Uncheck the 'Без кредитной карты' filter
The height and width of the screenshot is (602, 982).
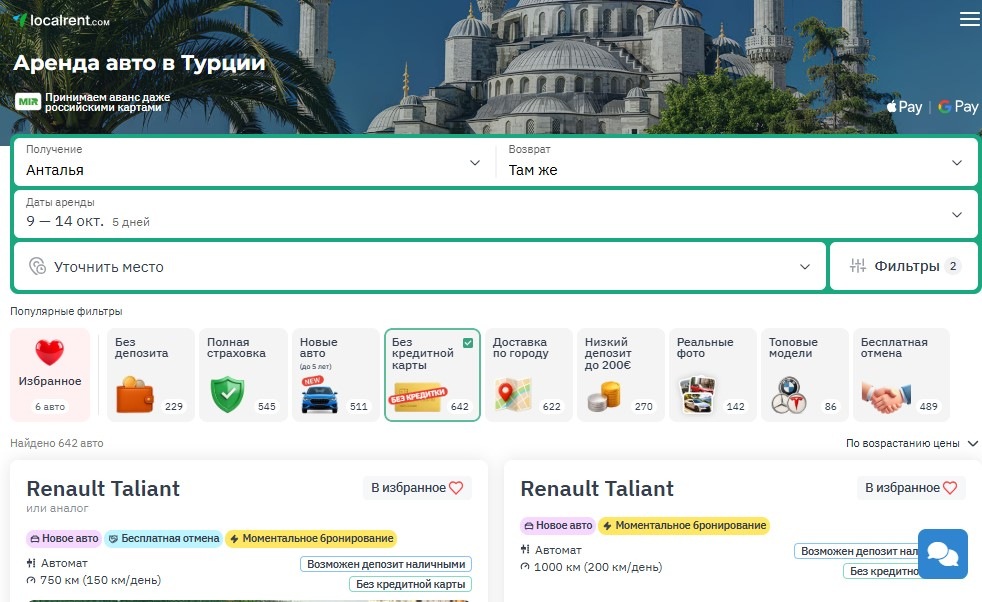(x=432, y=375)
